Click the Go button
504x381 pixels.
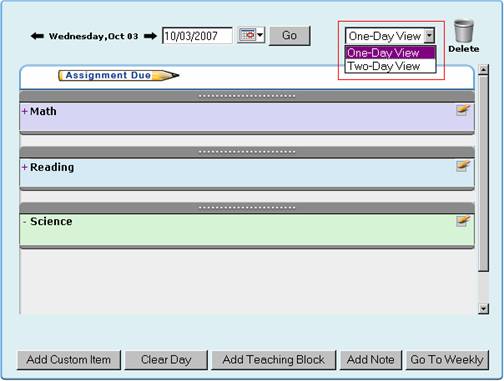[290, 35]
